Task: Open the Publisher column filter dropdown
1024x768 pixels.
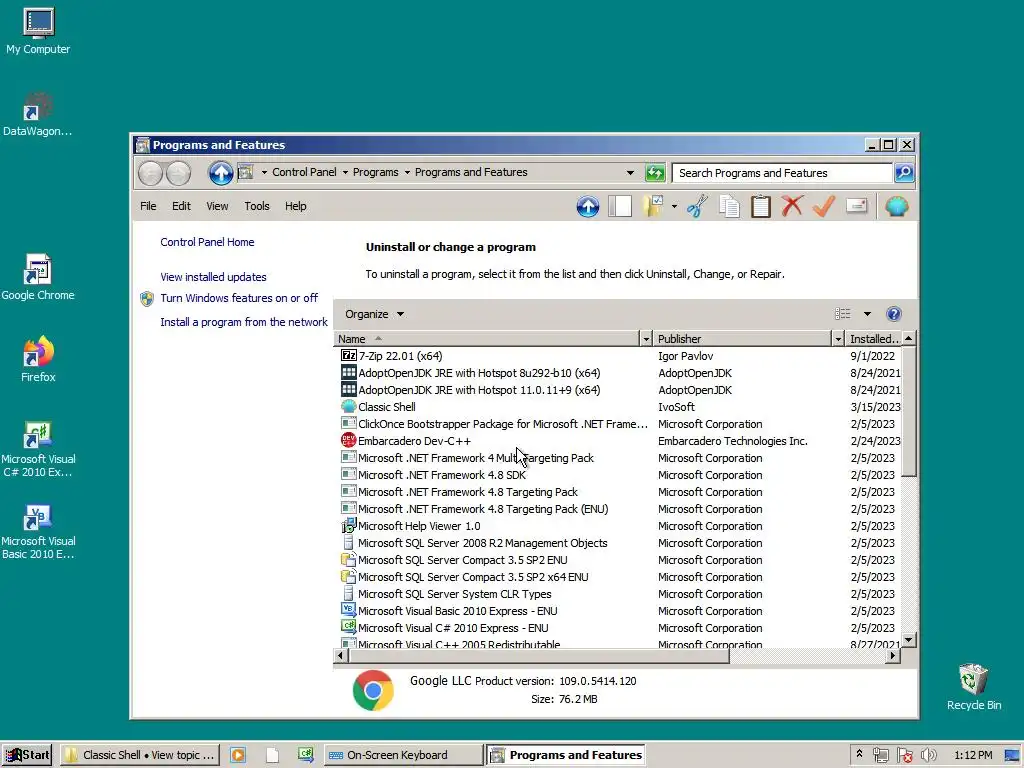Action: [x=838, y=339]
